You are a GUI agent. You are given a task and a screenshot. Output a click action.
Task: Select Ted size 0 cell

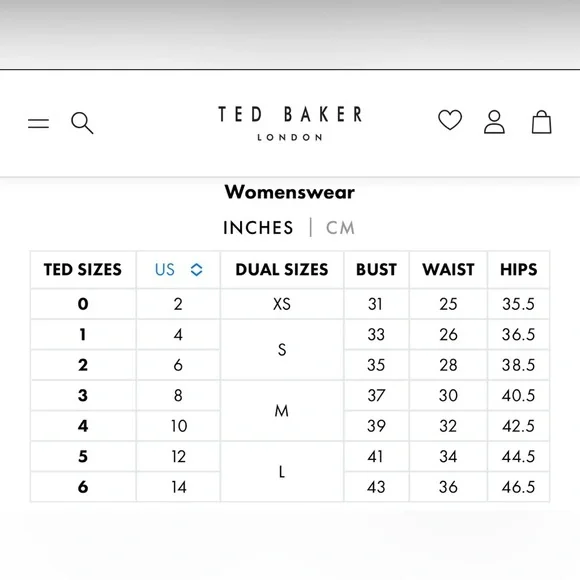pyautogui.click(x=83, y=304)
